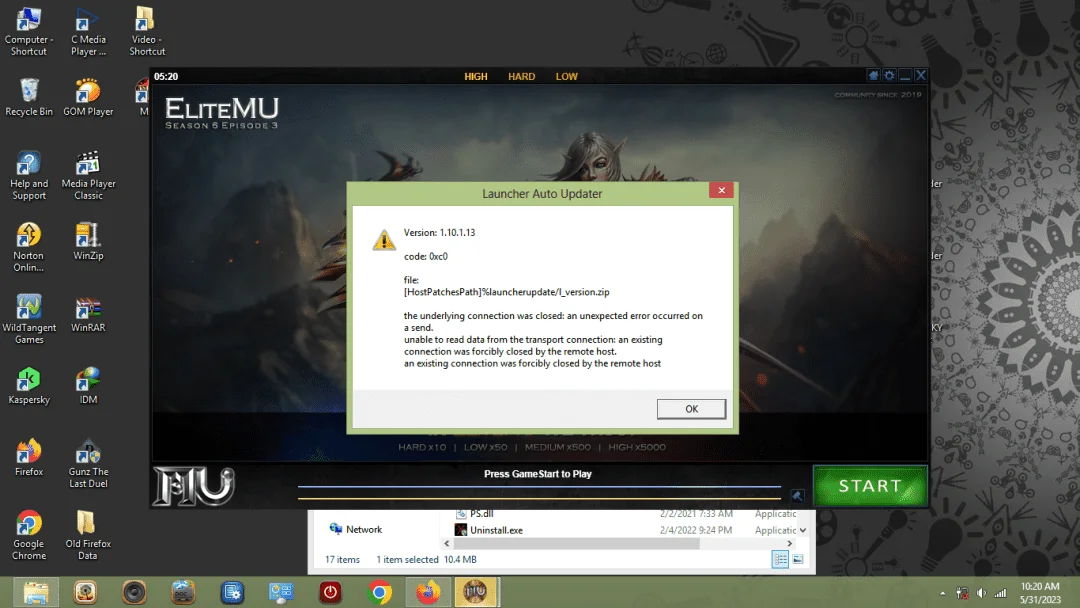Open Chrome from the taskbar
This screenshot has height=608, width=1080.
pos(379,592)
